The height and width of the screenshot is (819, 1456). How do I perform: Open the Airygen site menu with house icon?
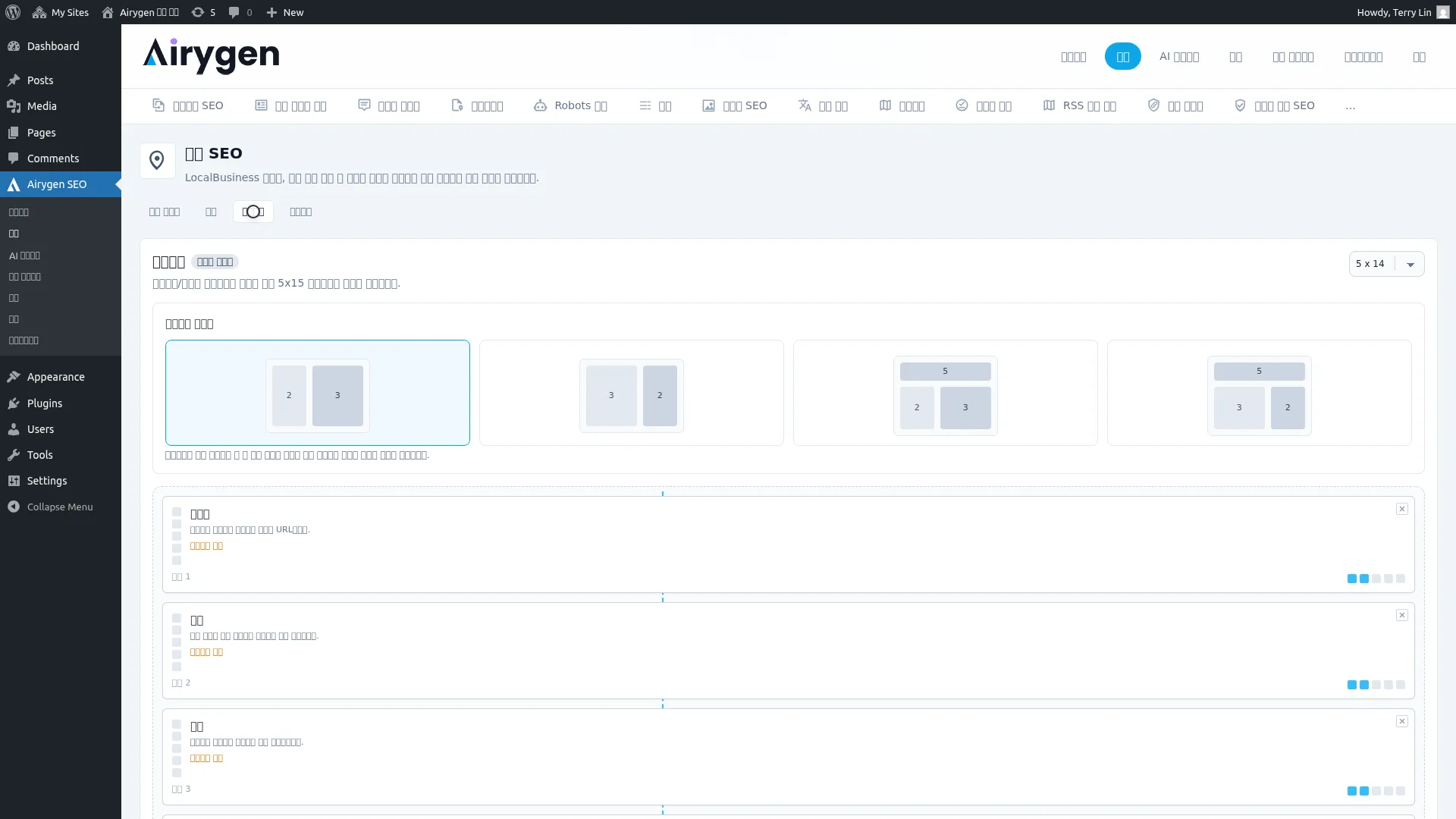coord(140,12)
